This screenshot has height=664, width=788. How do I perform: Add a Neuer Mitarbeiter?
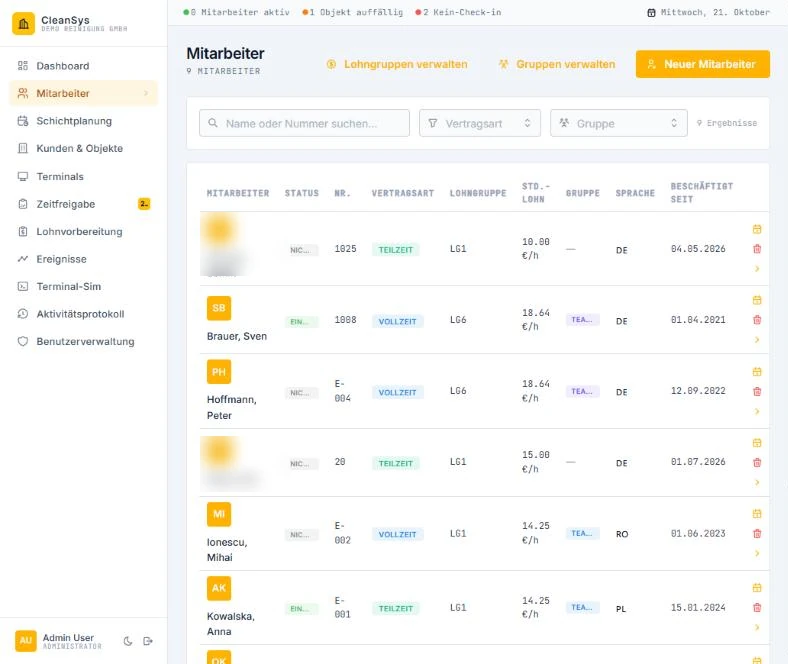[703, 64]
